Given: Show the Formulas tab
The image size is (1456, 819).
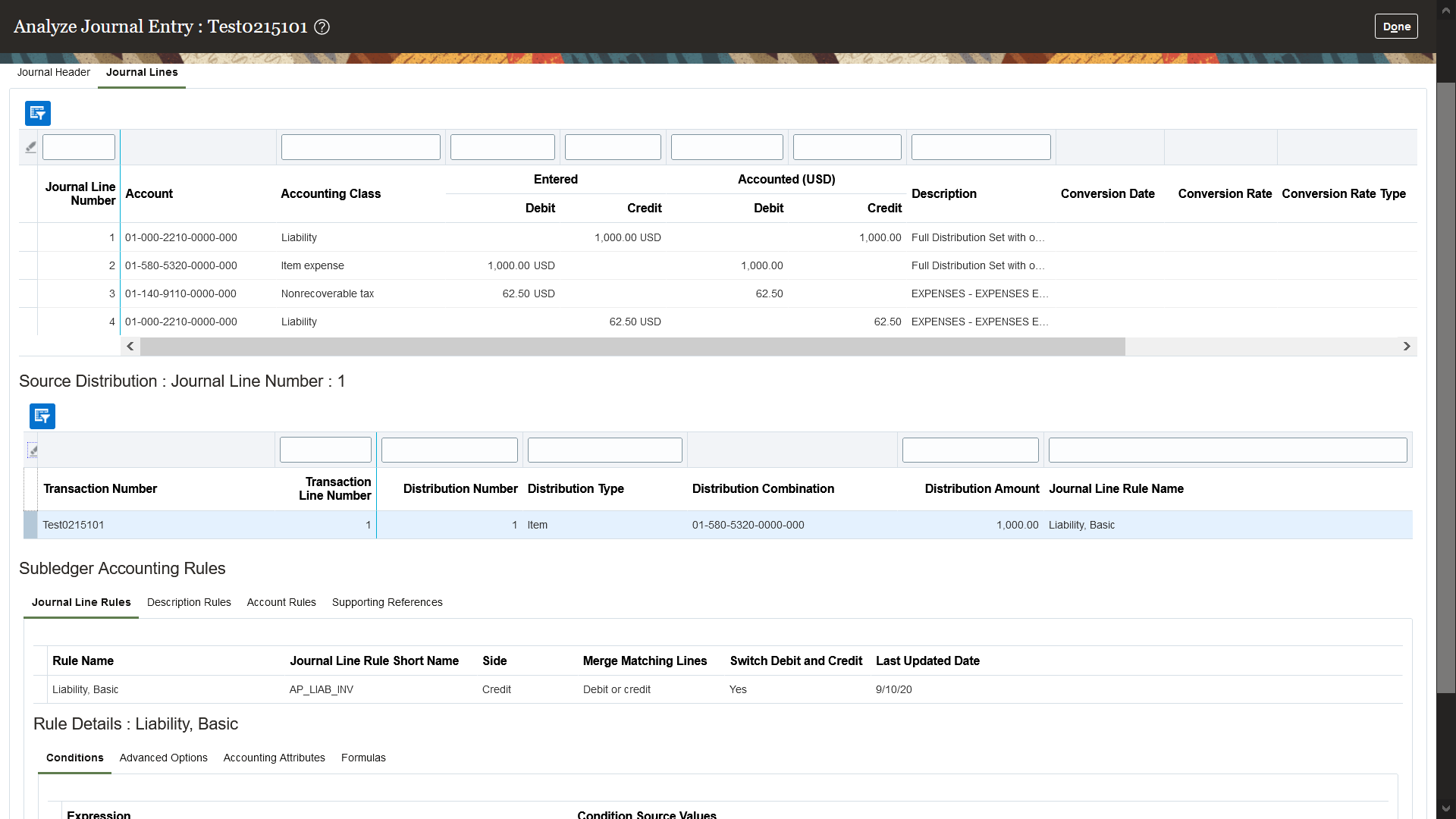Looking at the screenshot, I should [x=363, y=758].
